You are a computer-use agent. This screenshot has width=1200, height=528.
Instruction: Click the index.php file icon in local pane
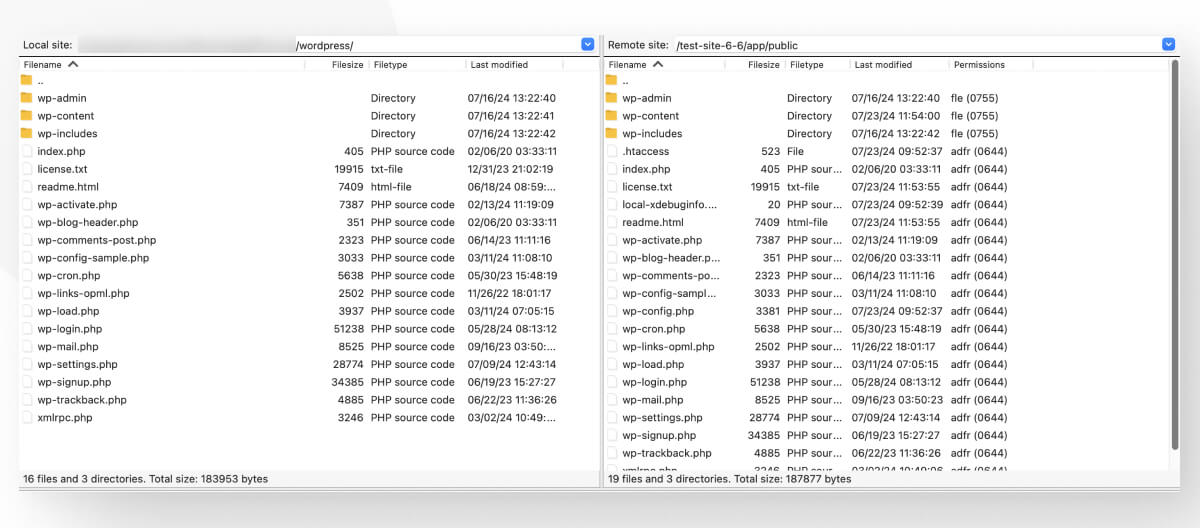point(26,152)
